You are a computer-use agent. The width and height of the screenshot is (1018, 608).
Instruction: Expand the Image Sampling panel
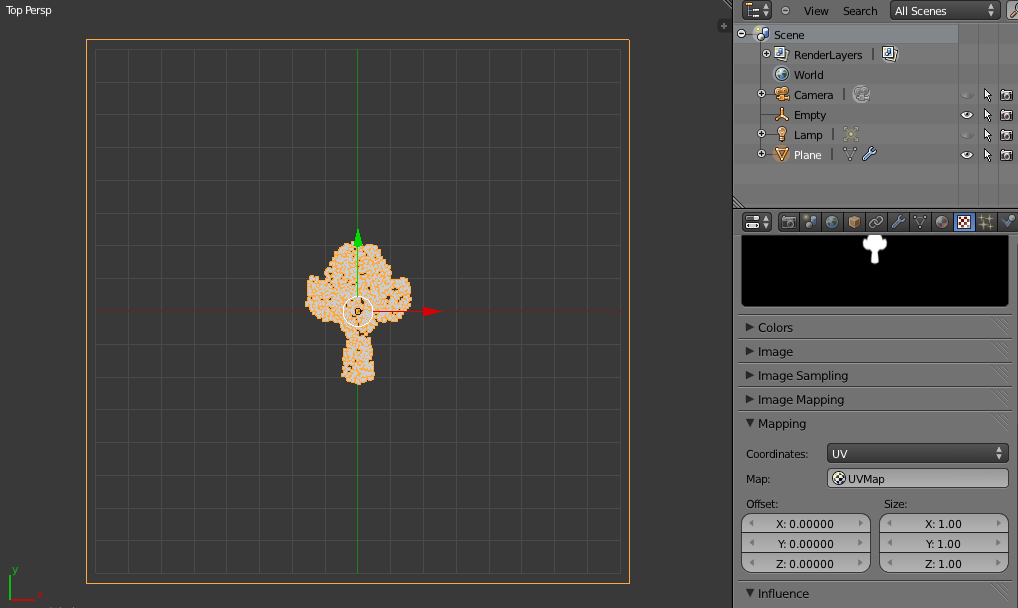(750, 375)
